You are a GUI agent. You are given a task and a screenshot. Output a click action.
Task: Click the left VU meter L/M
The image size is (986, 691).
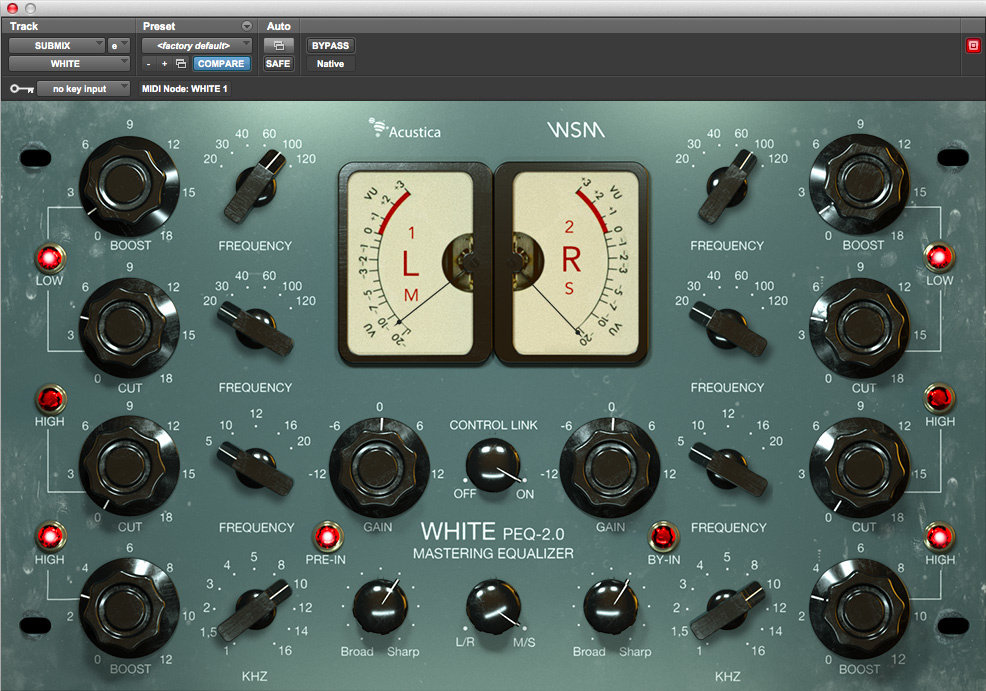(415, 263)
